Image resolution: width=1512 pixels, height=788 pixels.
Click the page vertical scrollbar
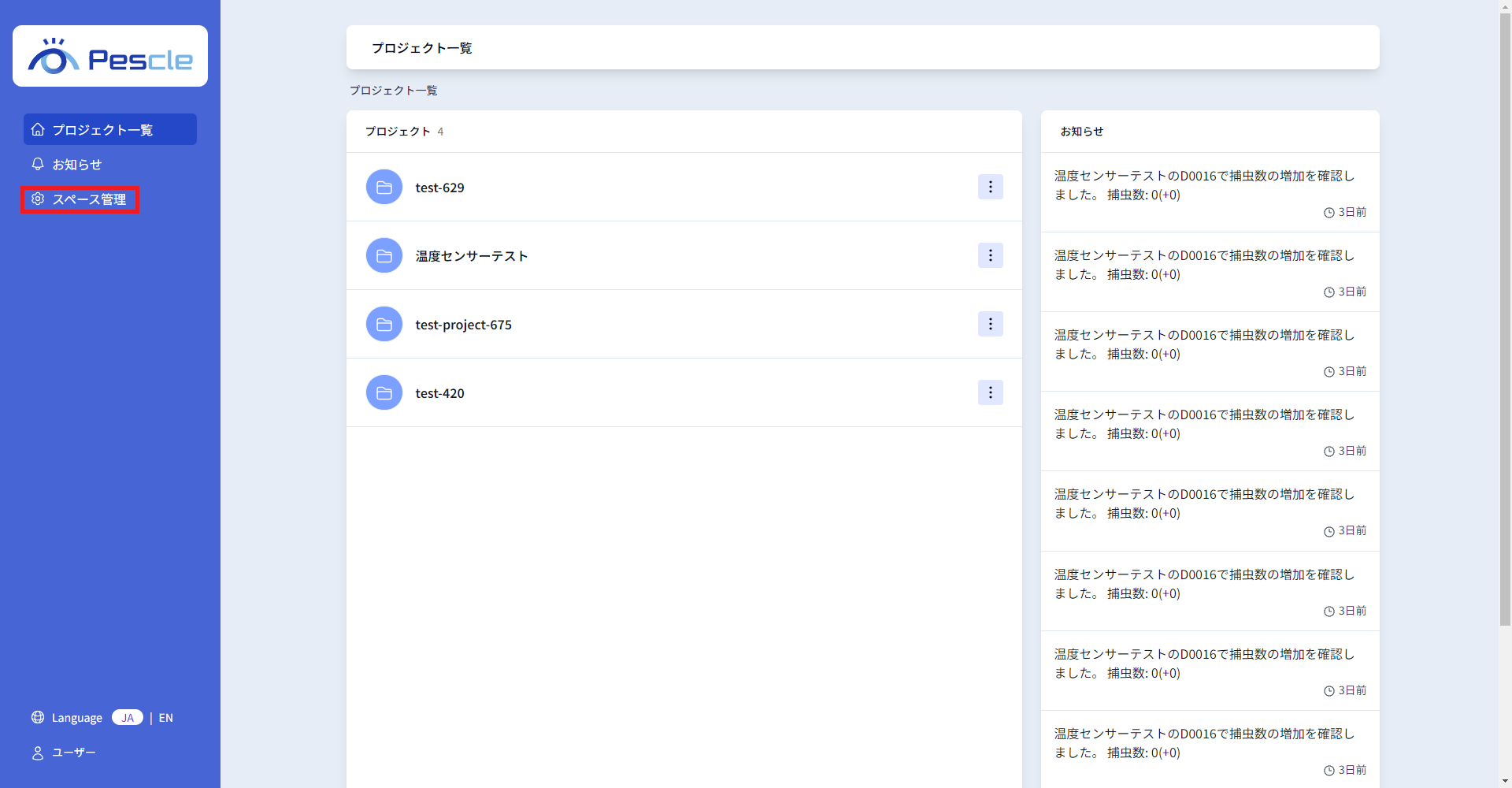tap(1505, 315)
